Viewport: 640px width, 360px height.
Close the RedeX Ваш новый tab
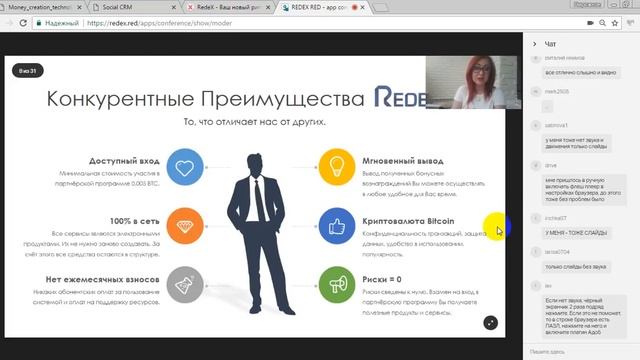coord(268,7)
